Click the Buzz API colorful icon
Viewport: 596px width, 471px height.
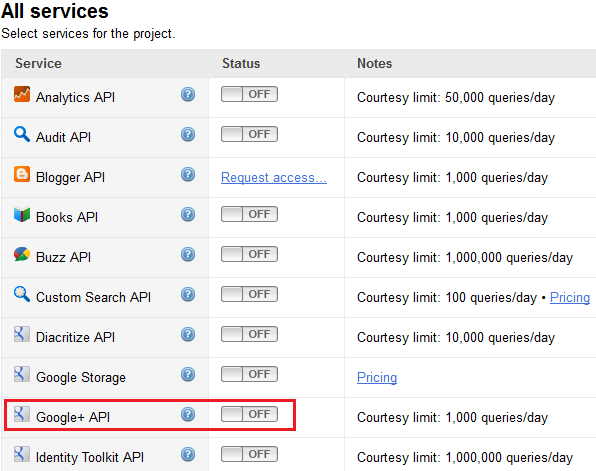pyautogui.click(x=22, y=254)
